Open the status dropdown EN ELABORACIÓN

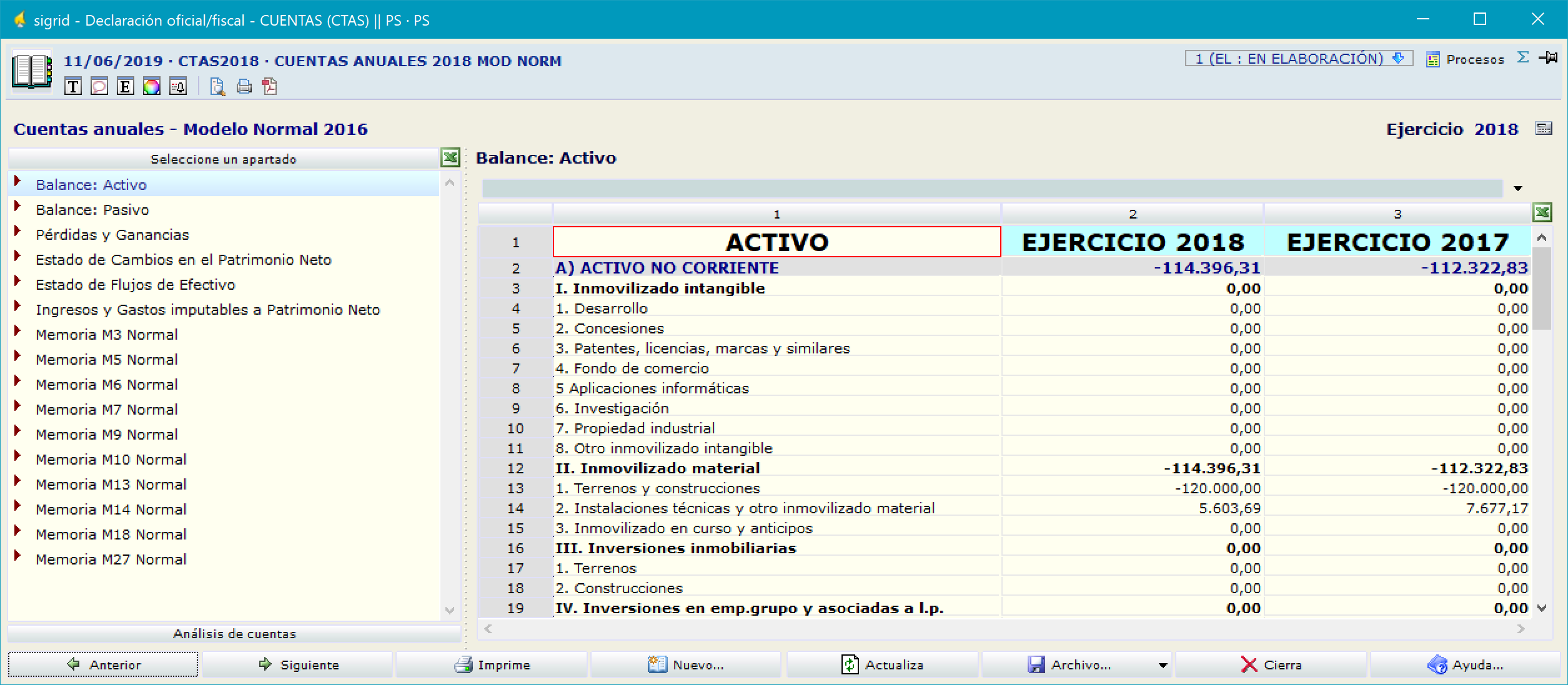(1299, 59)
